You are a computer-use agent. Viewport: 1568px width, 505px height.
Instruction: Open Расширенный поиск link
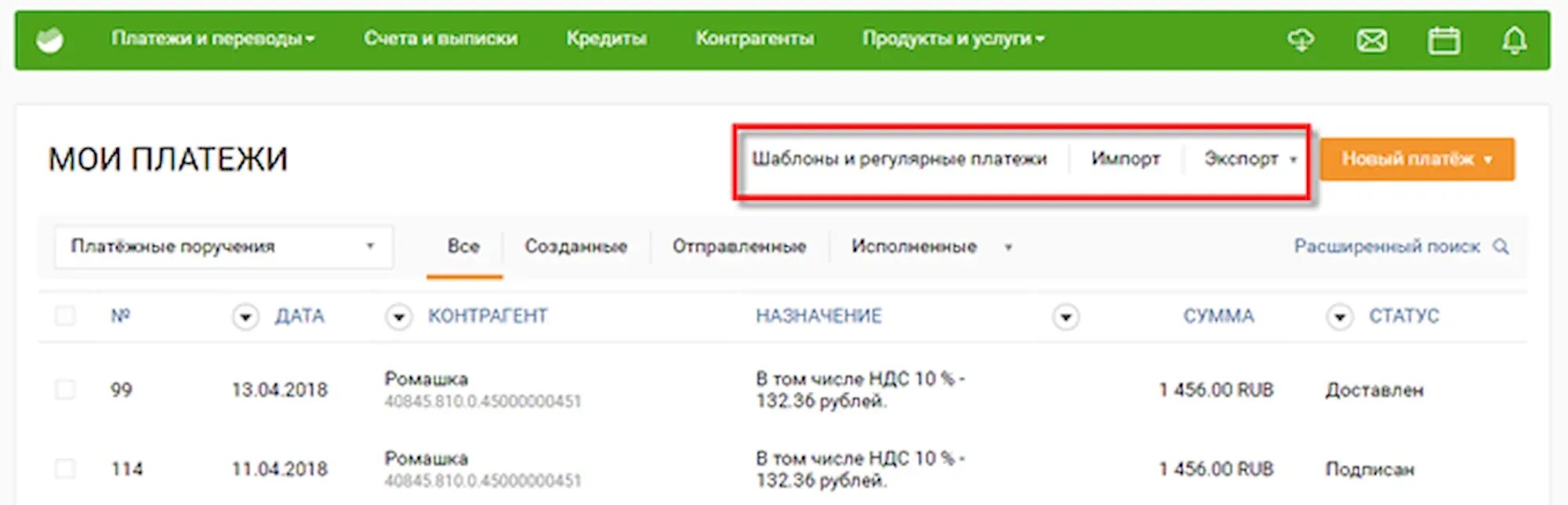pyautogui.click(x=1387, y=247)
